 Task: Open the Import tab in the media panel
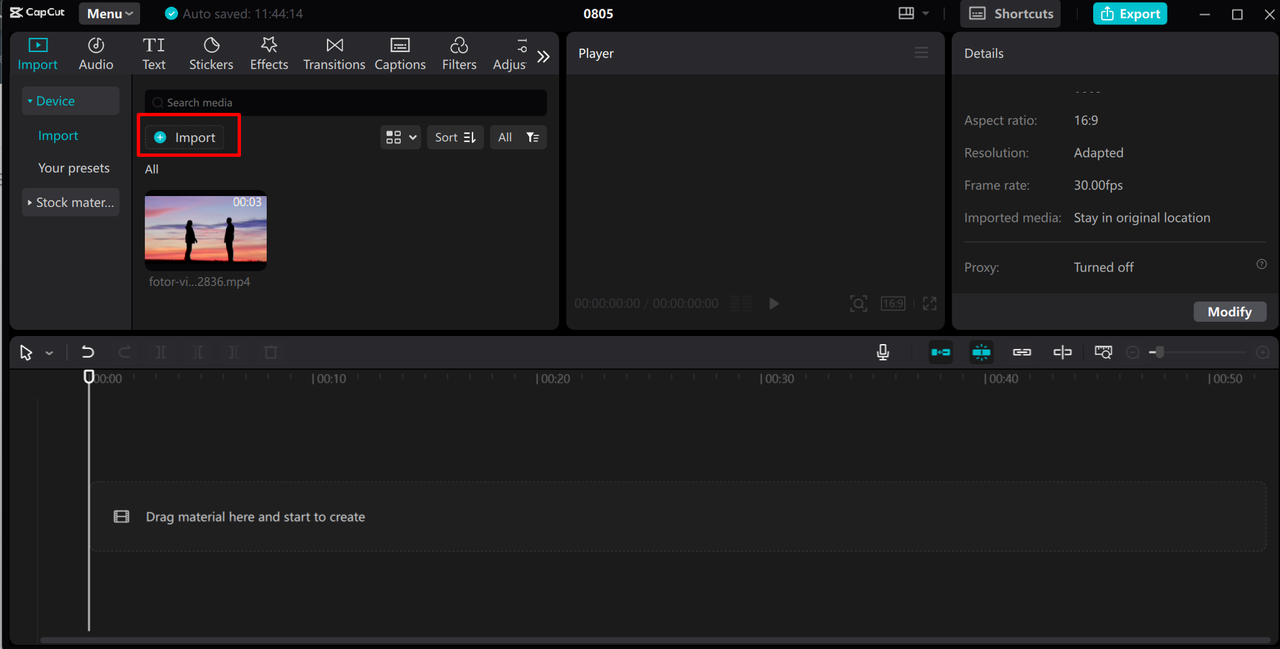[x=38, y=54]
